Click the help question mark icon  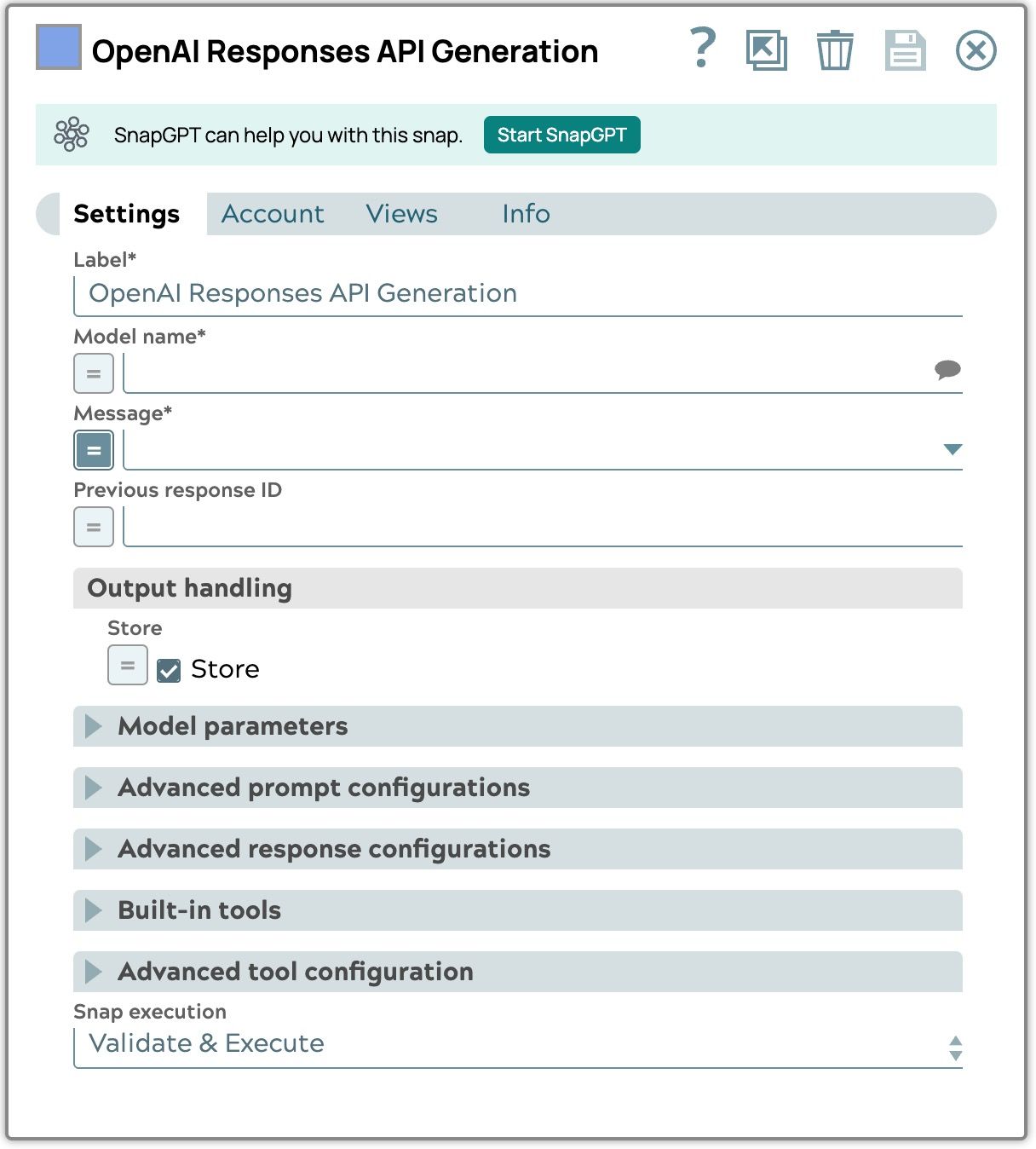[702, 49]
